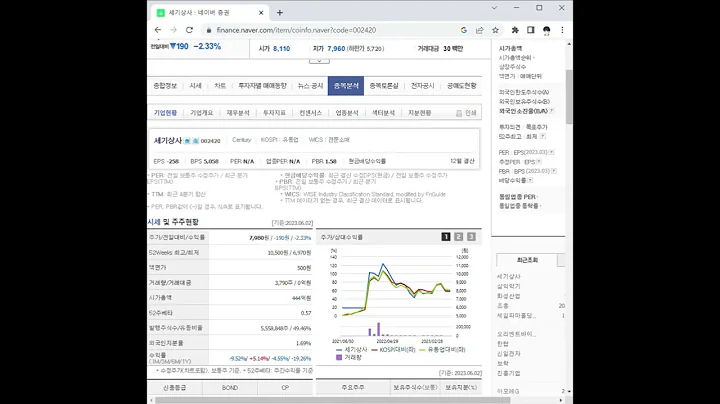
Task: Open help icon next to PBR BPS
Action: click(x=554, y=171)
